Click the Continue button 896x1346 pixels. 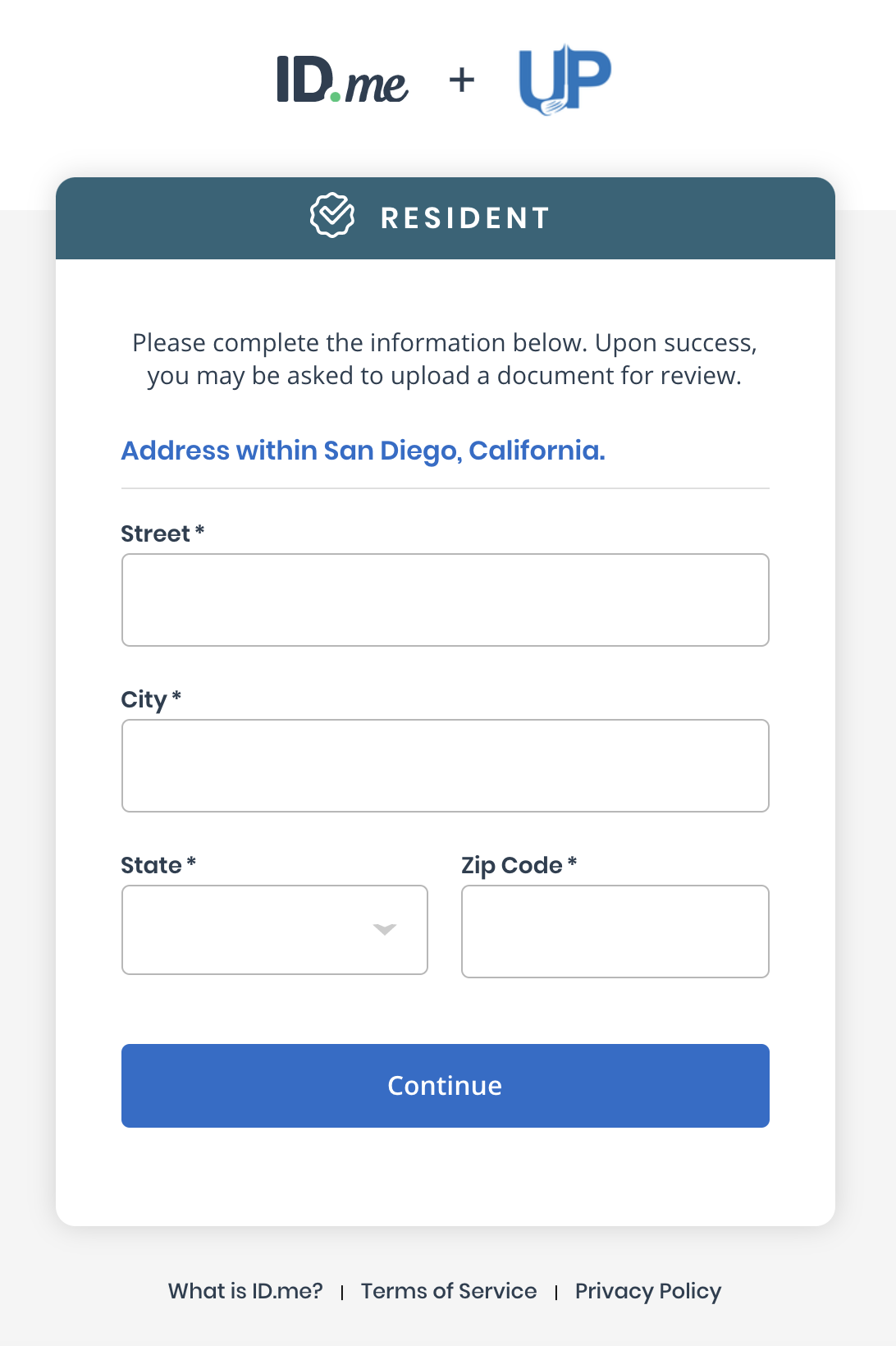coord(446,1086)
